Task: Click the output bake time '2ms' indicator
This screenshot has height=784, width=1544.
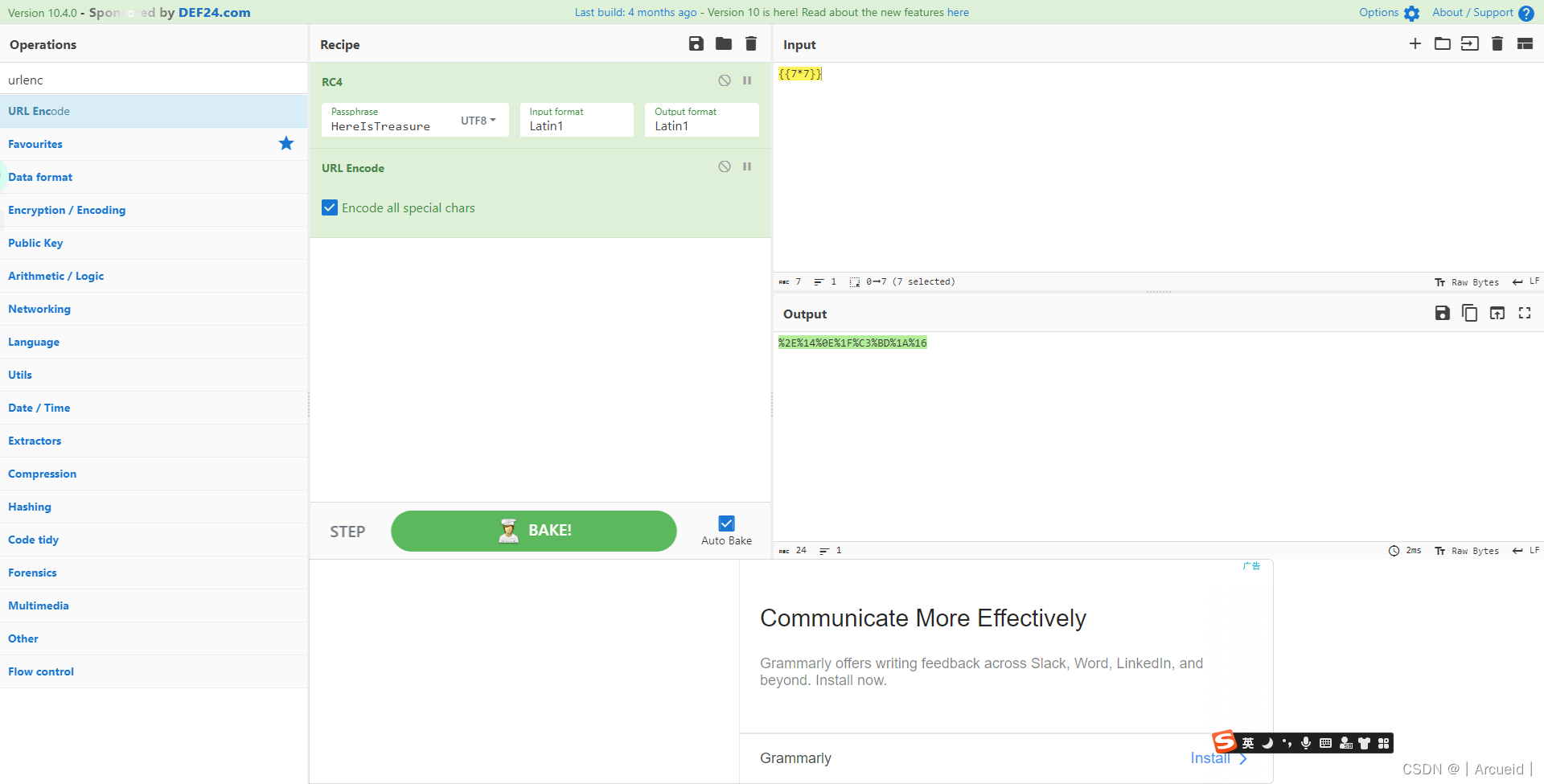Action: click(x=1405, y=551)
